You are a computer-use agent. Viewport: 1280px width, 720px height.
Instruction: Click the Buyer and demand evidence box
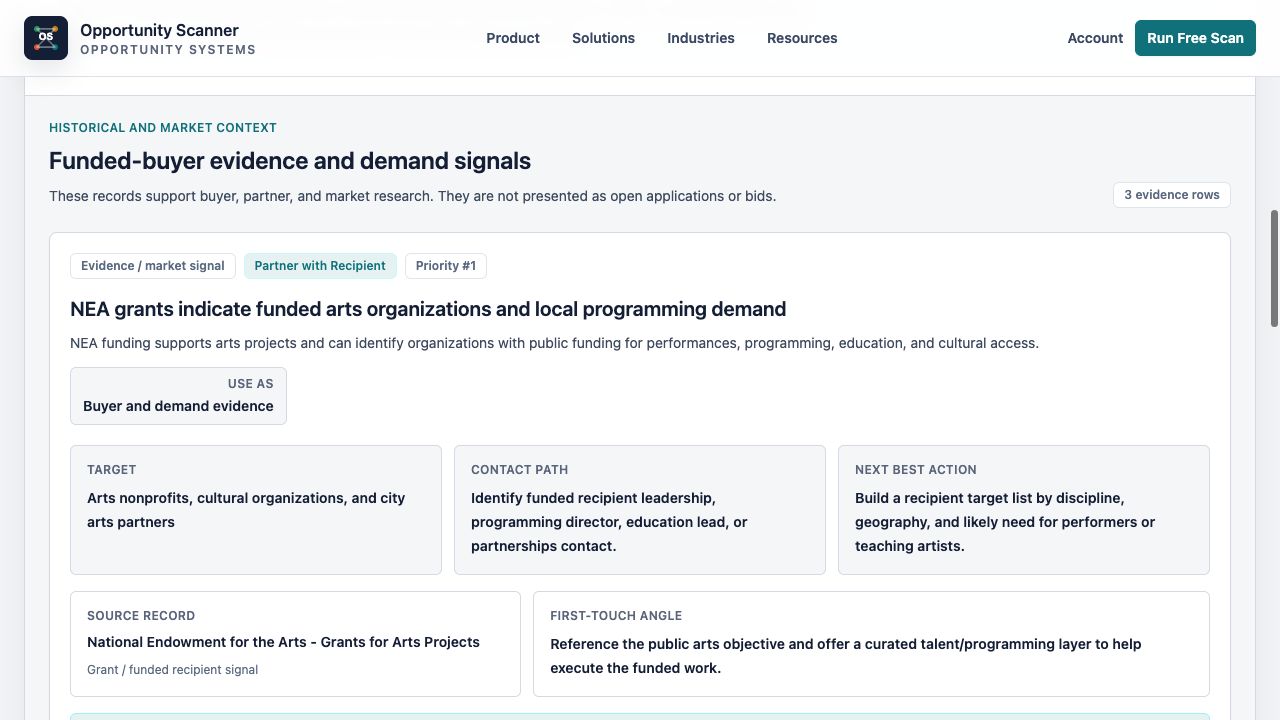178,396
